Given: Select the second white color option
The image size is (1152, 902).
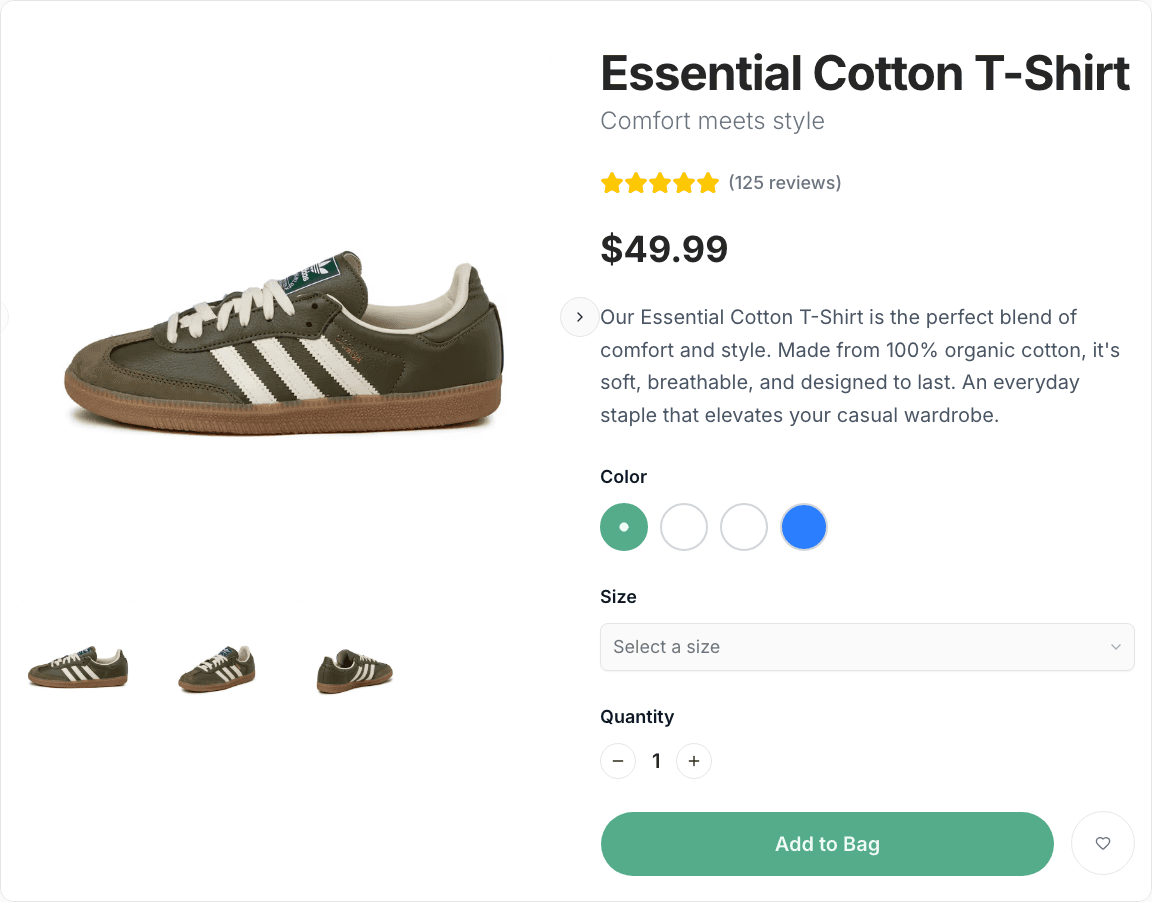Looking at the screenshot, I should 744,527.
